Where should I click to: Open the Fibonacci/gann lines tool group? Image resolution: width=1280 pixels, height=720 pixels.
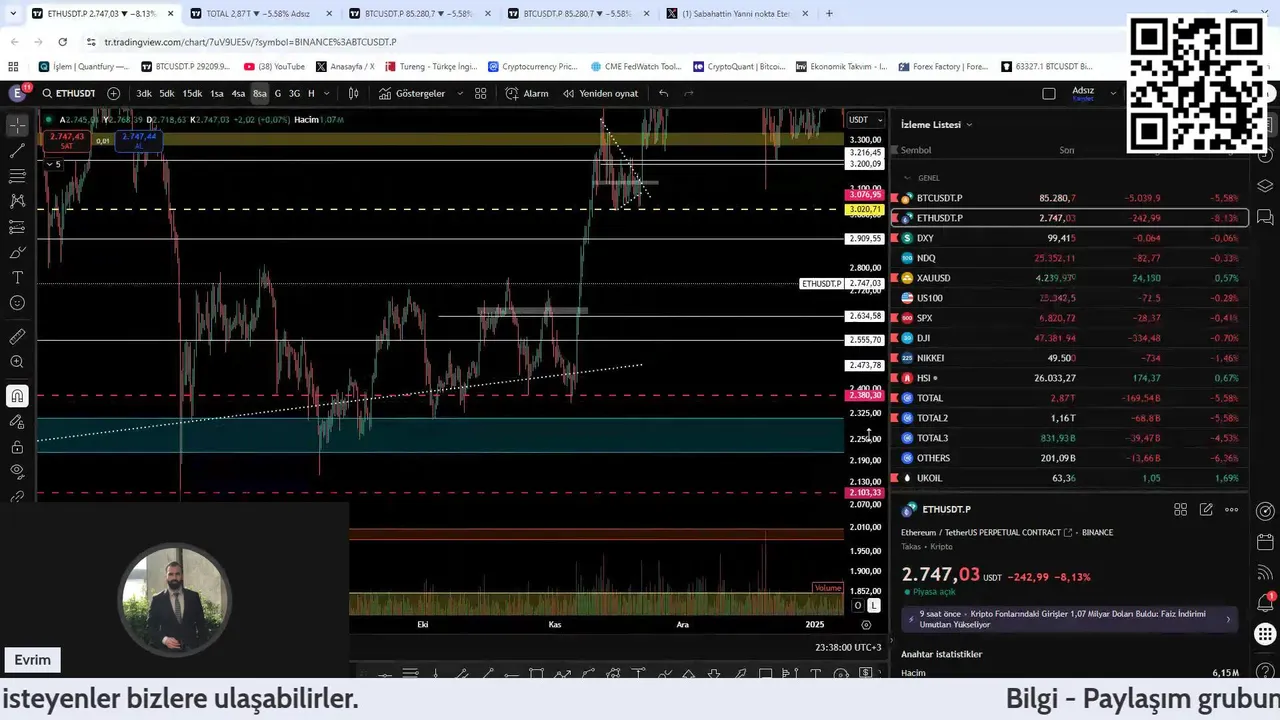pos(17,176)
